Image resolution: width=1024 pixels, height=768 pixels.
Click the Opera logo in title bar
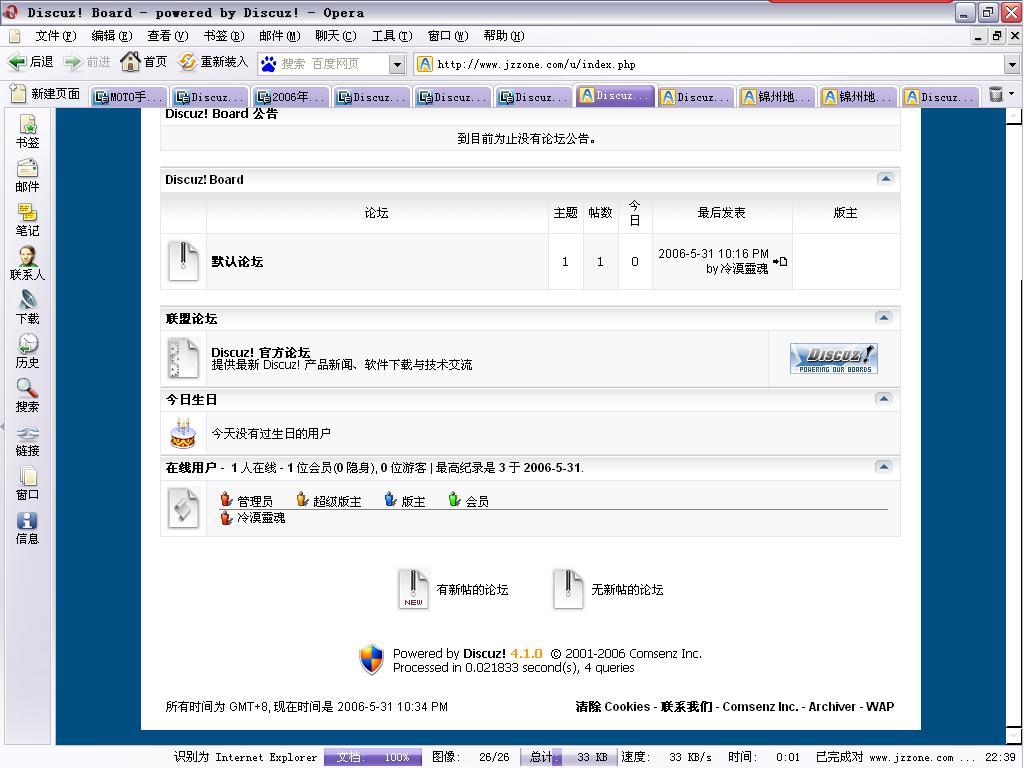coord(11,12)
